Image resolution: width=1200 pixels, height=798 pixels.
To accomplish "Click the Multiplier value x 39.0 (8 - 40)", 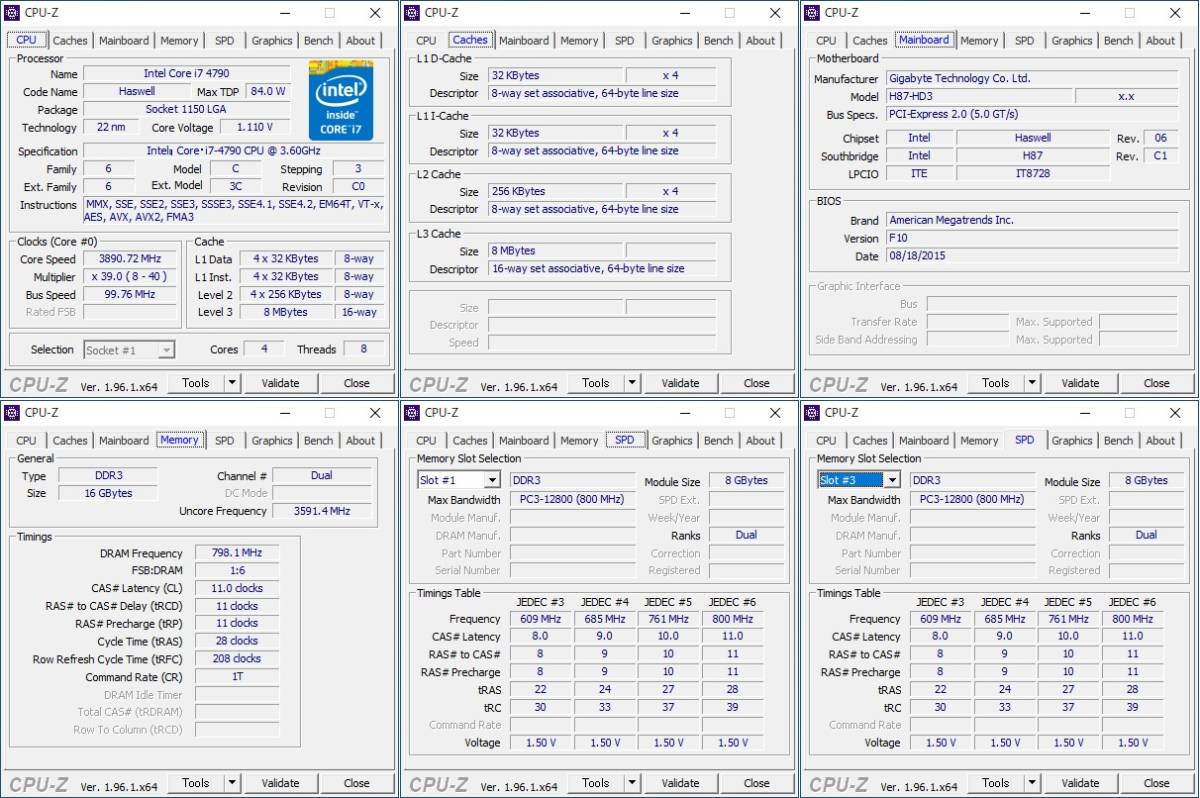I will [130, 277].
